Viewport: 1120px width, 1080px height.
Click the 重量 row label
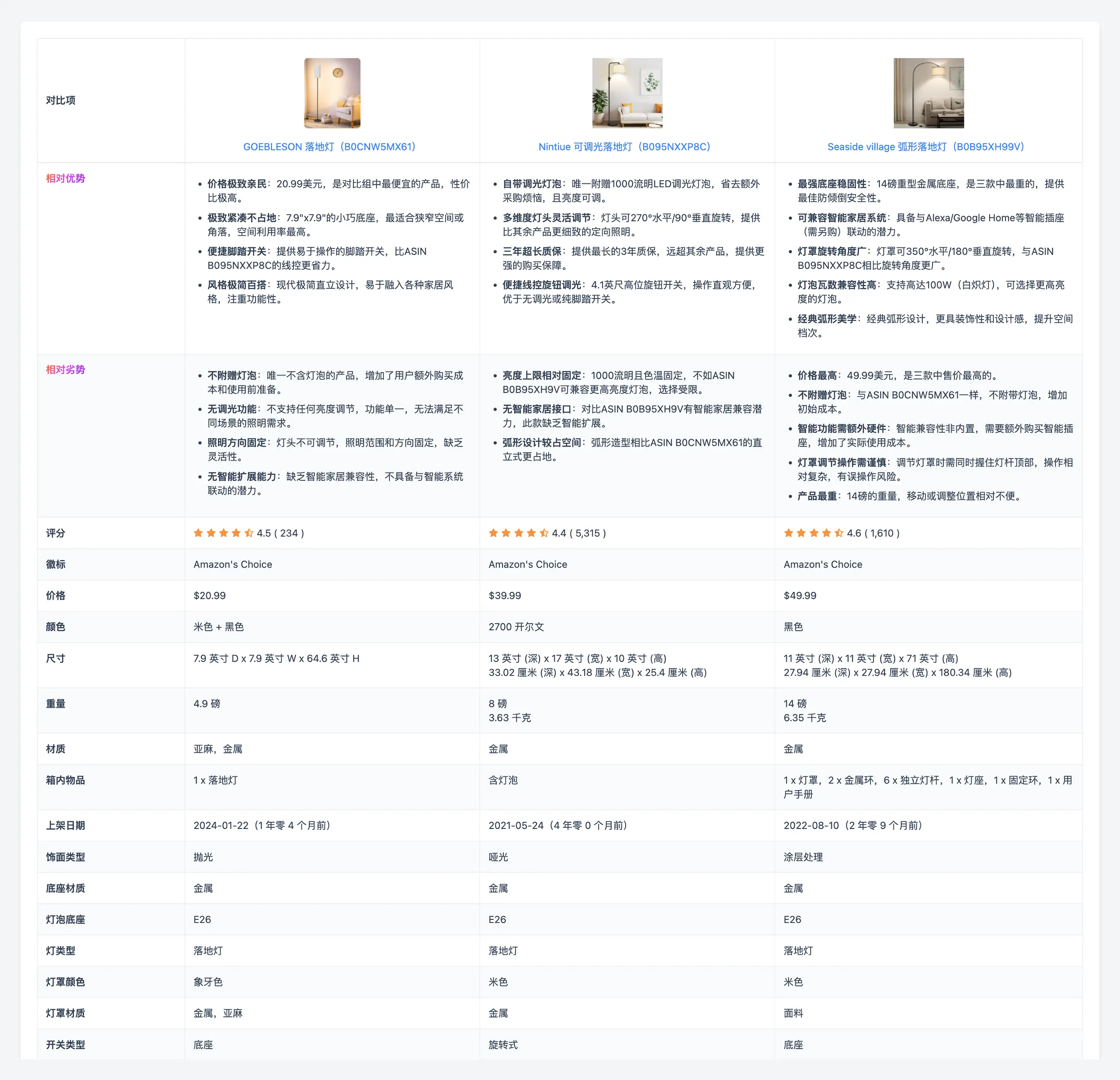point(56,704)
